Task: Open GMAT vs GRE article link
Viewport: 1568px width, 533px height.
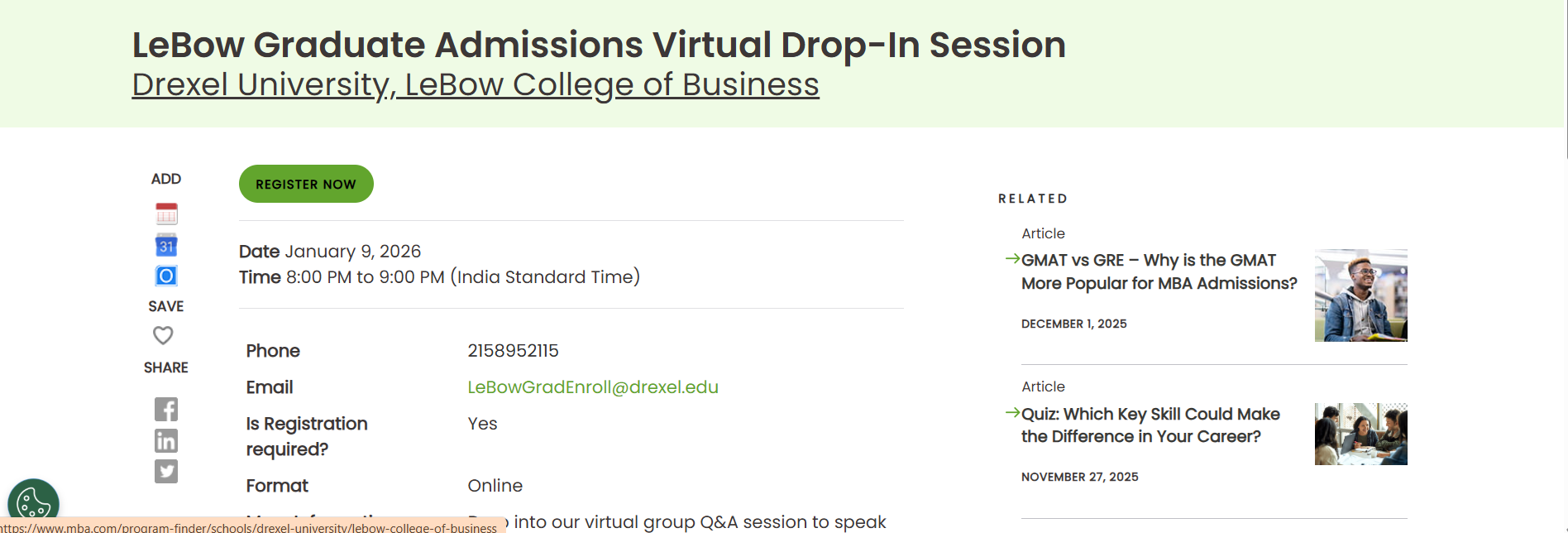Action: pos(1159,271)
